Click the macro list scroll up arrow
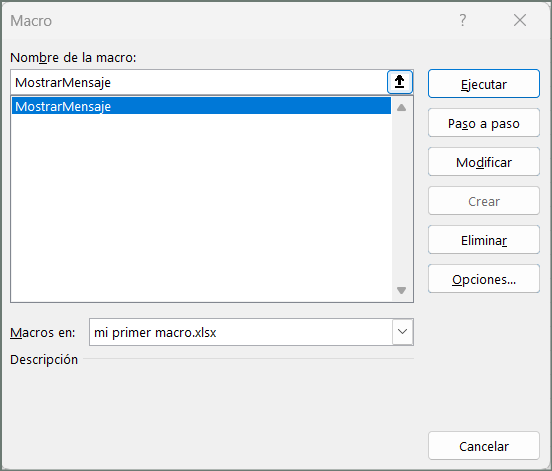 tap(401, 108)
